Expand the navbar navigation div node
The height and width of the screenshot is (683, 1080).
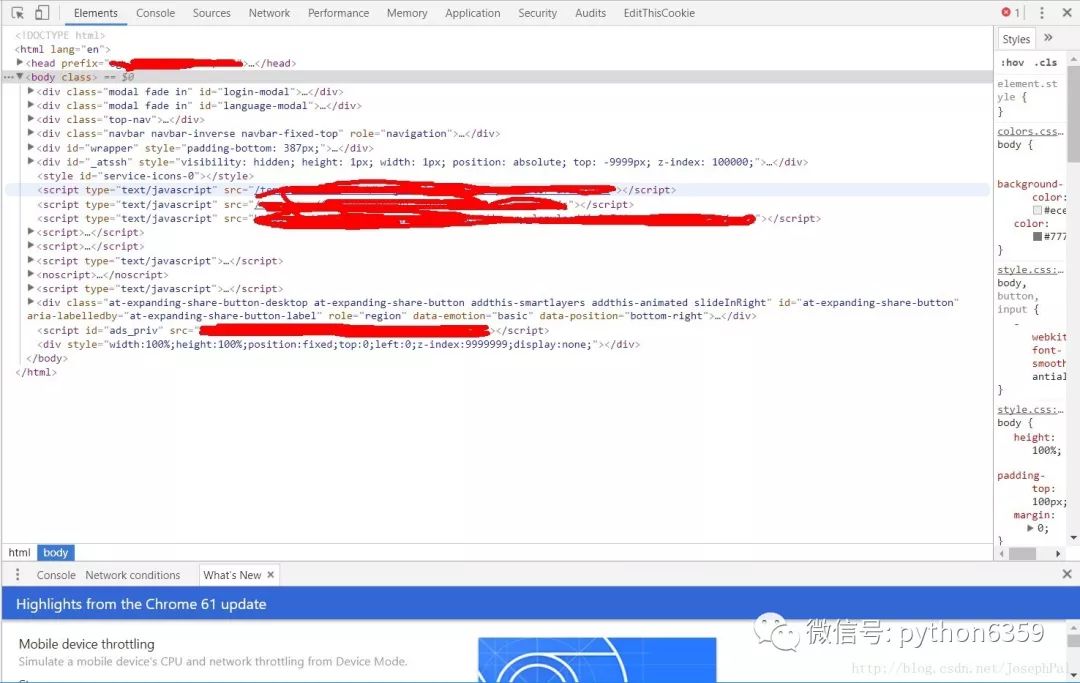point(30,133)
